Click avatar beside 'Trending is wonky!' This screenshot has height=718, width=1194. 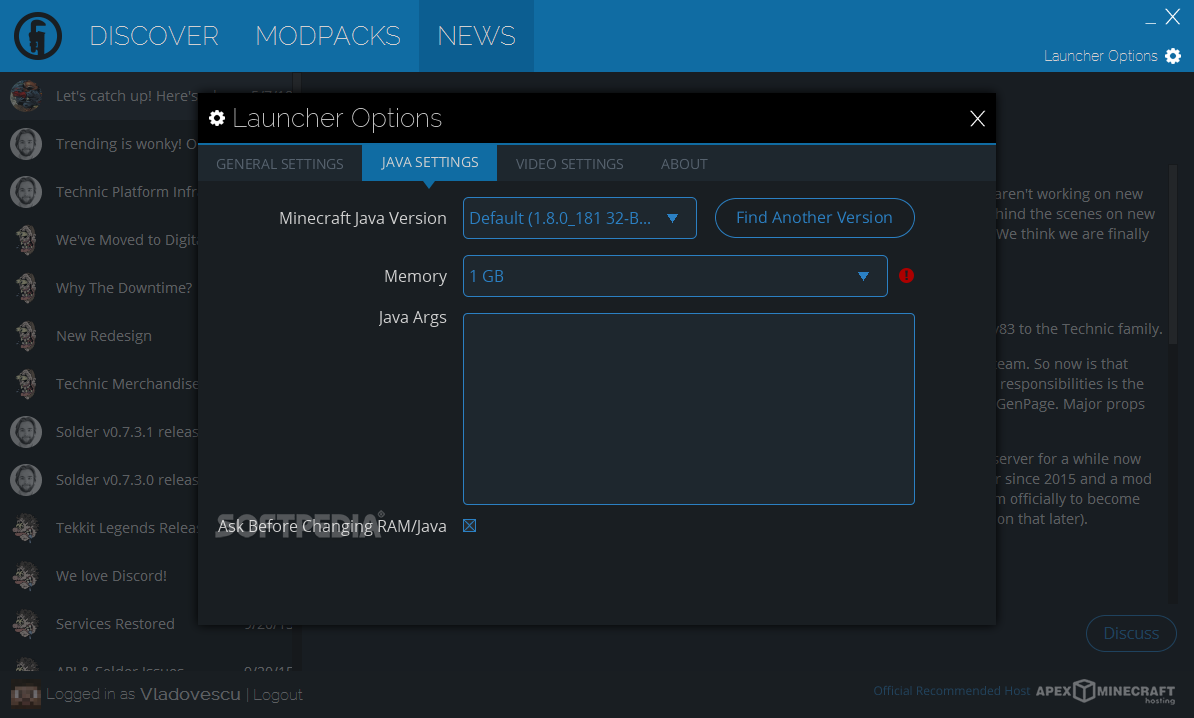tap(26, 144)
